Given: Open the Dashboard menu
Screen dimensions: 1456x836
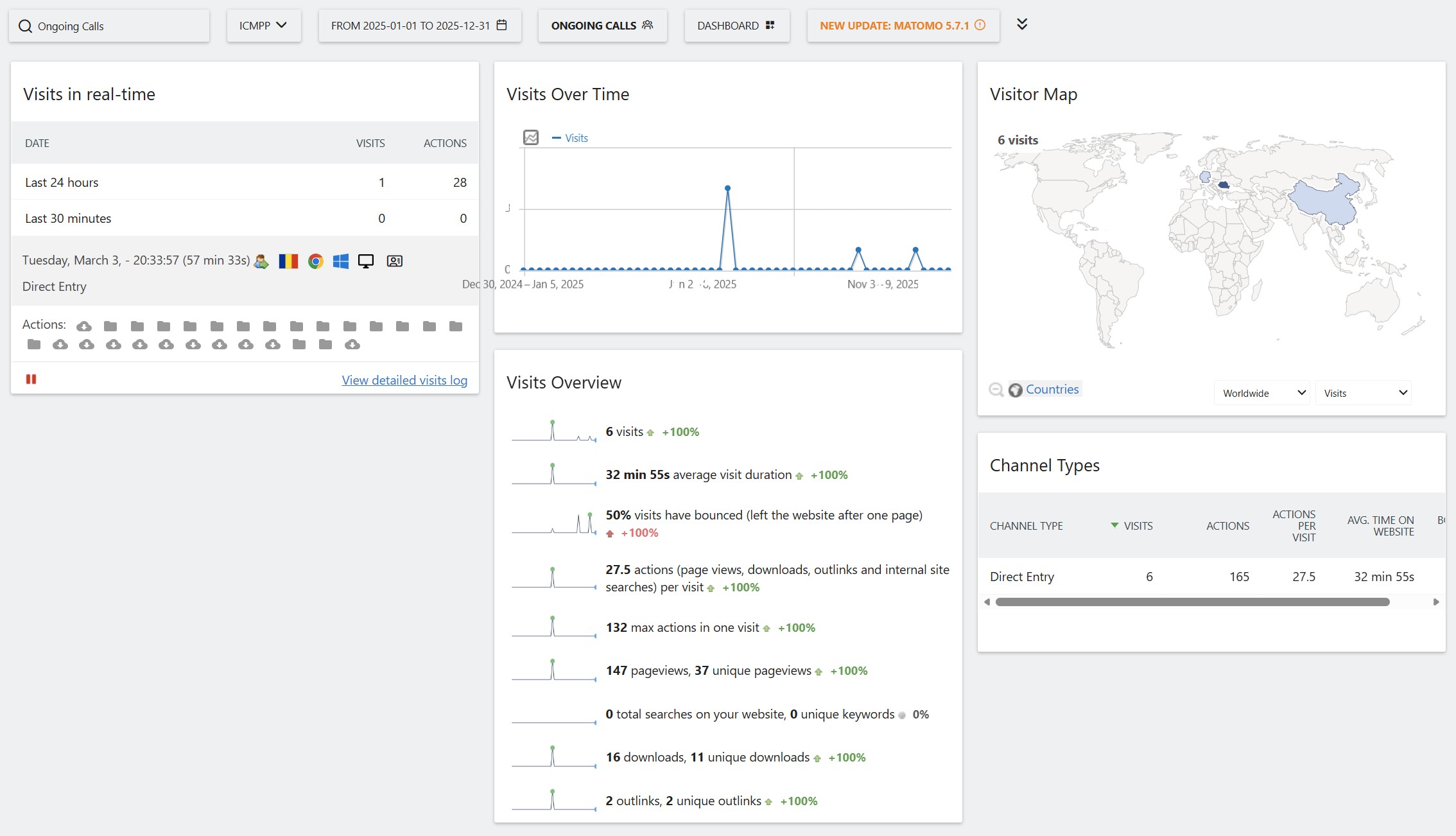Looking at the screenshot, I should (x=736, y=26).
